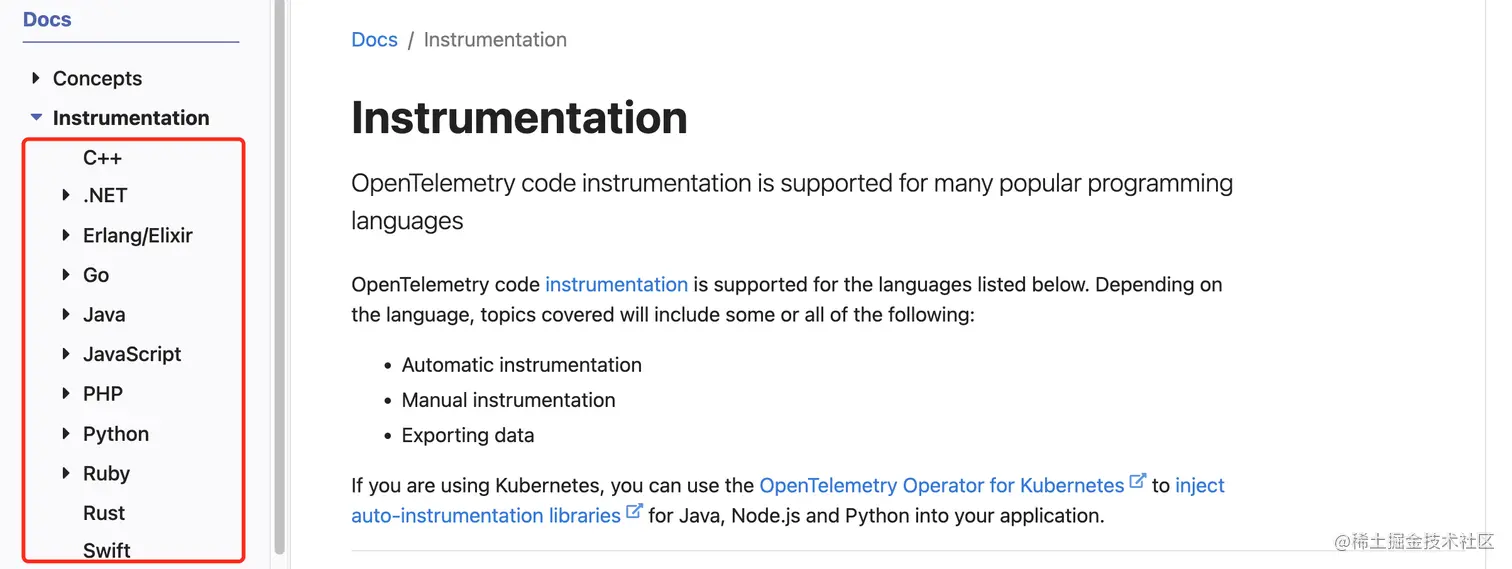The height and width of the screenshot is (569, 1512).
Task: Expand the .NET section arrow
Action: [x=66, y=196]
